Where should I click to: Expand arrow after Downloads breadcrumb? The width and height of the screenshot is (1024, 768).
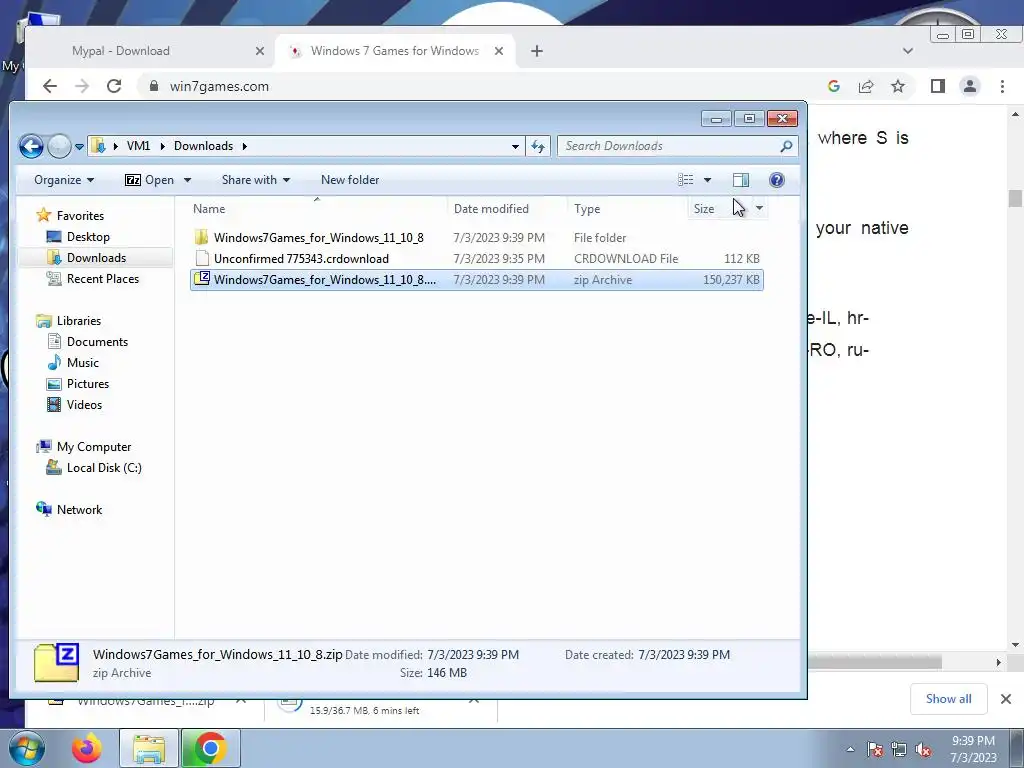pyautogui.click(x=245, y=146)
